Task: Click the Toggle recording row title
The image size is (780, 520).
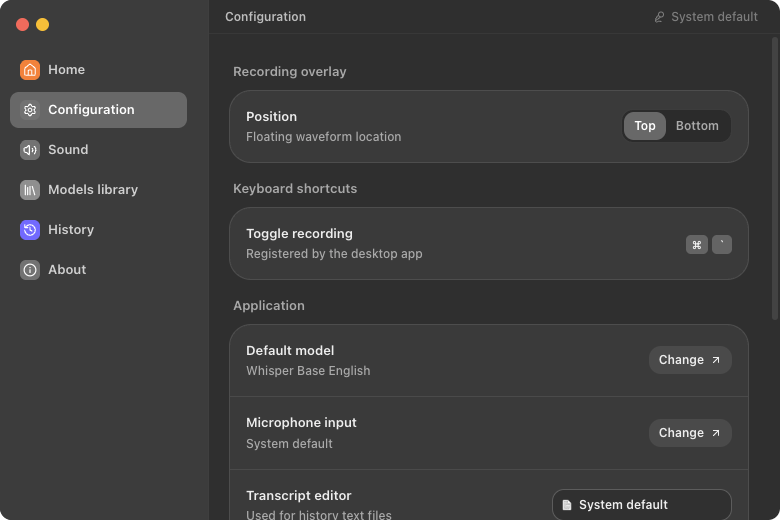Action: pos(299,234)
